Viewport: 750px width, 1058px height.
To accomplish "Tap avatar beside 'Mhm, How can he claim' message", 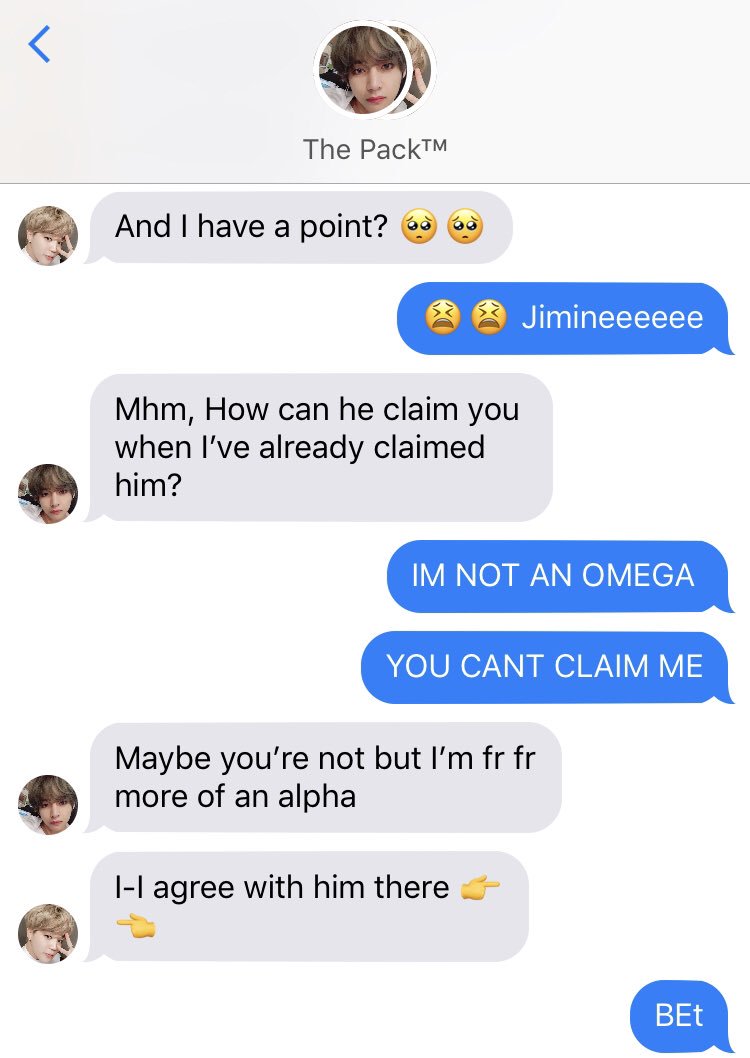I will point(48,494).
